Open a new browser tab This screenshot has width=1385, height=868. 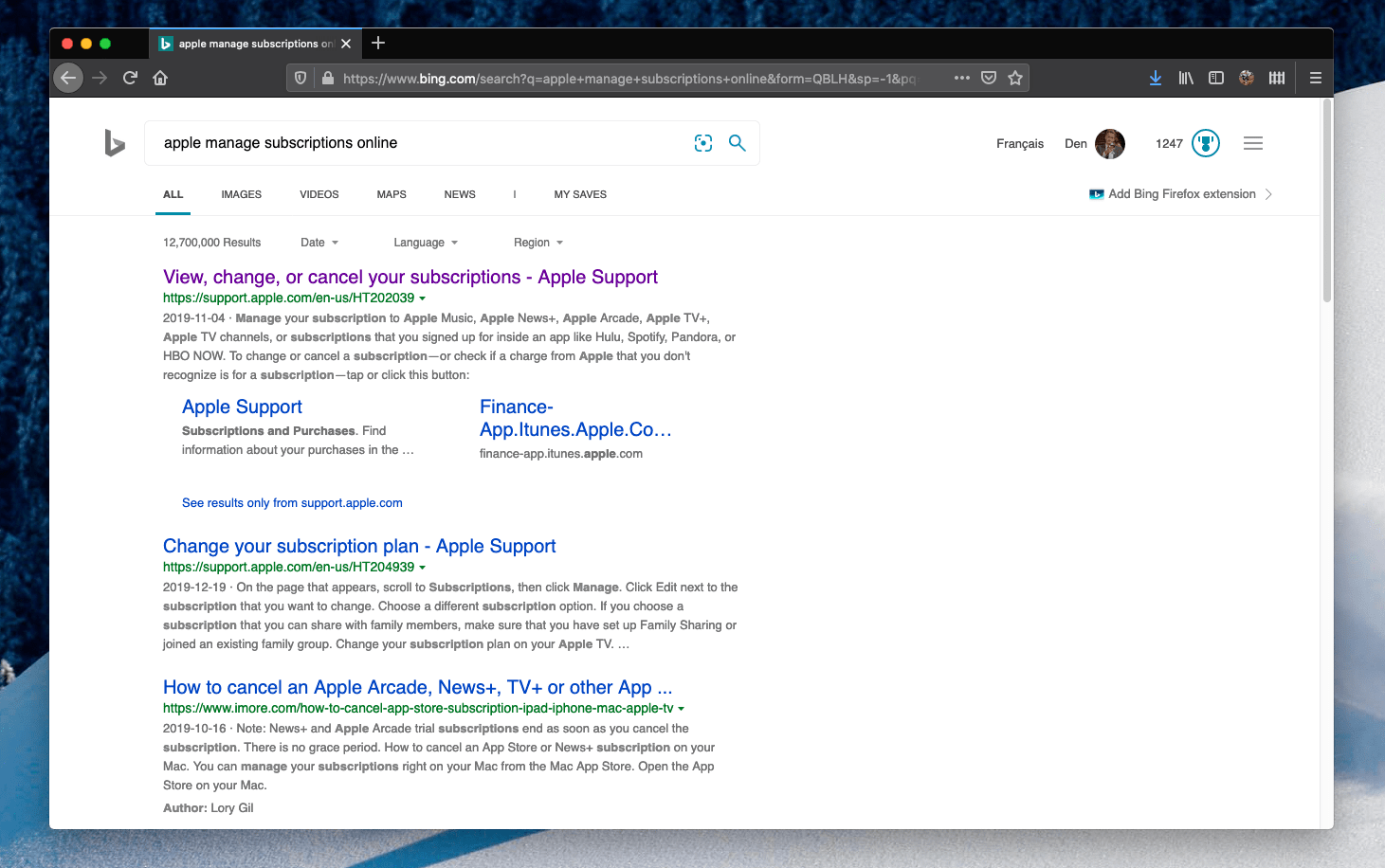coord(378,43)
